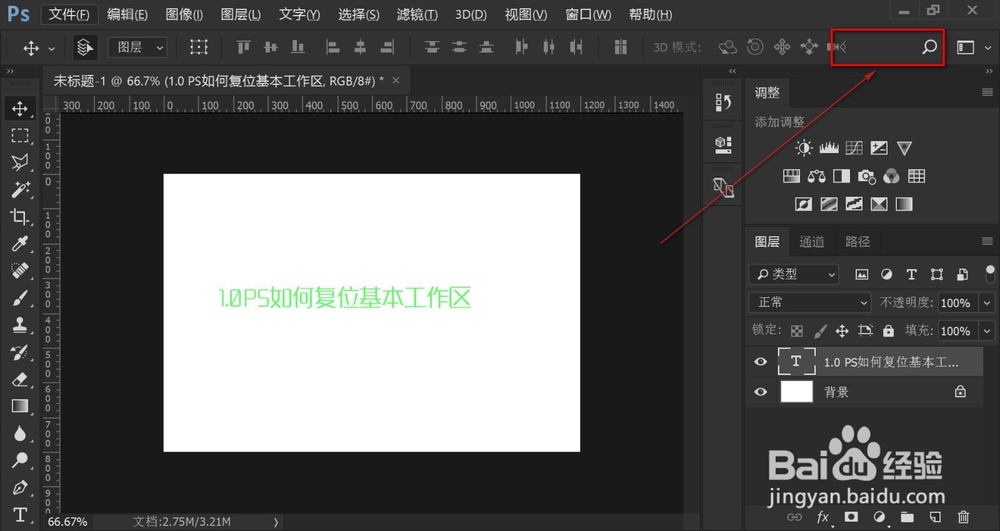Expand the status bar info arrow
This screenshot has width=1000, height=531.
click(x=276, y=522)
